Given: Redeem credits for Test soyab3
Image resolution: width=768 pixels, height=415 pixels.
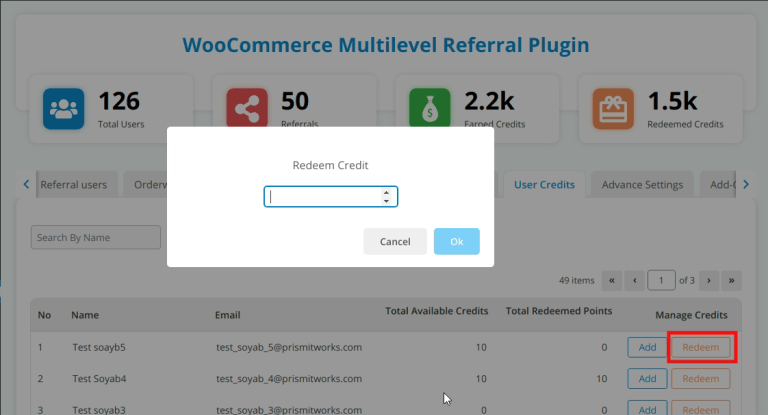Looking at the screenshot, I should click(x=700, y=409).
